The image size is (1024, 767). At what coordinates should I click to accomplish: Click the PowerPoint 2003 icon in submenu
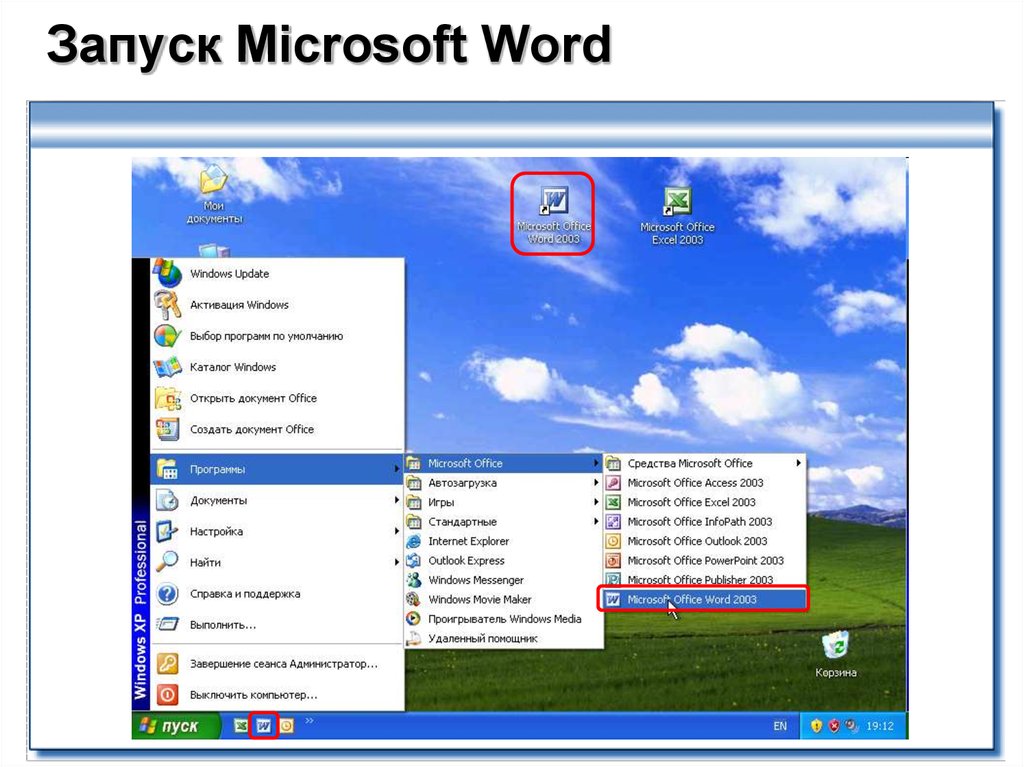tap(613, 561)
